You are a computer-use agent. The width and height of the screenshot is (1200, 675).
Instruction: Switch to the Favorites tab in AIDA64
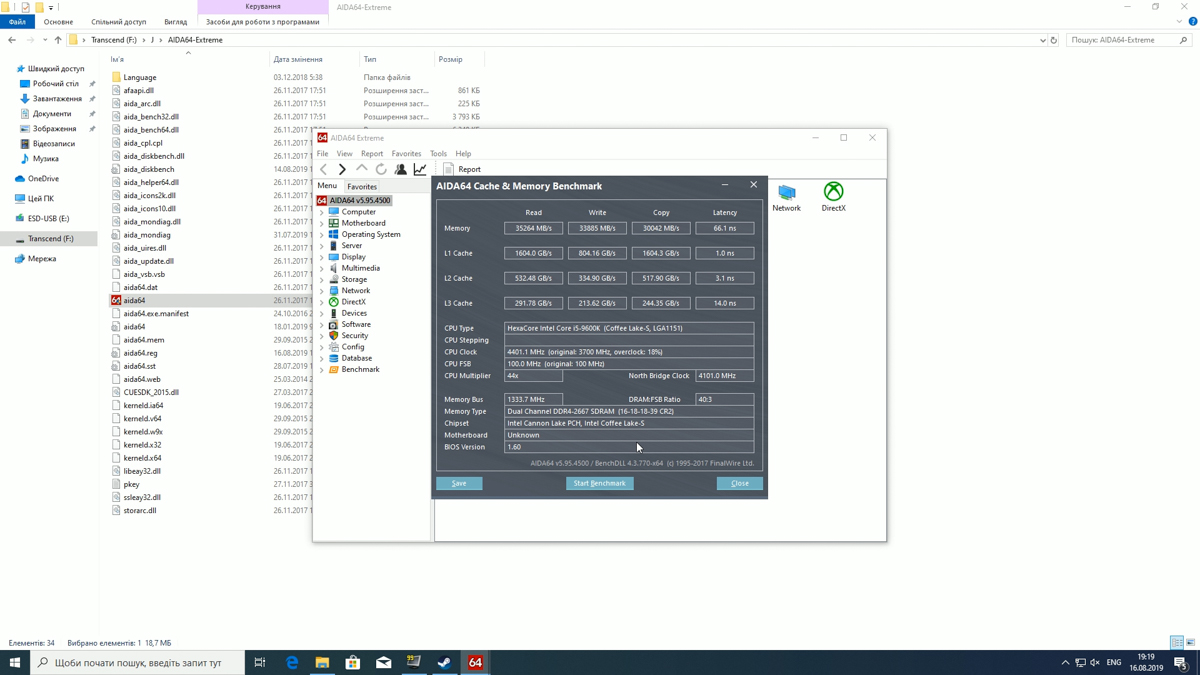coord(362,187)
